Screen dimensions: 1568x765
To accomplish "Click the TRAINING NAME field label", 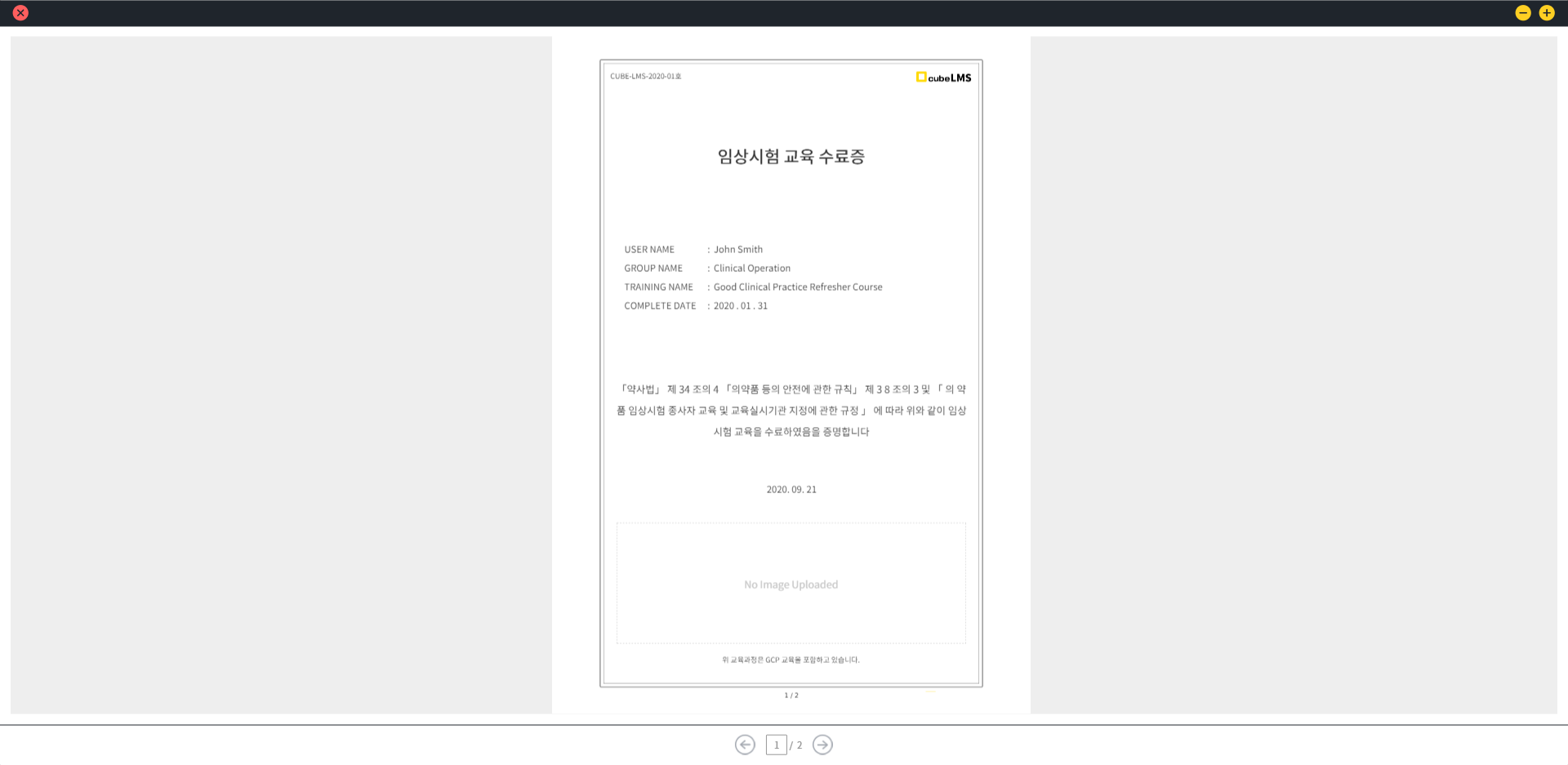I will (658, 287).
